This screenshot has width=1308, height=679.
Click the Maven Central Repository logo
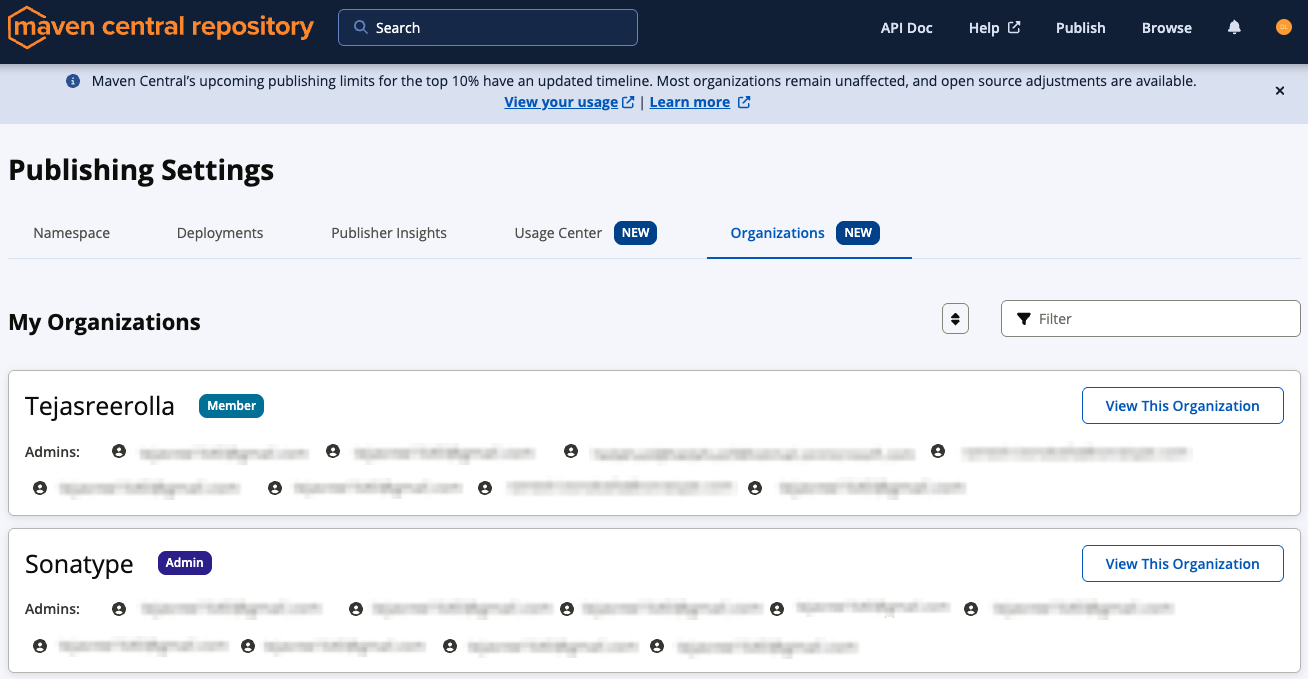pos(161,27)
